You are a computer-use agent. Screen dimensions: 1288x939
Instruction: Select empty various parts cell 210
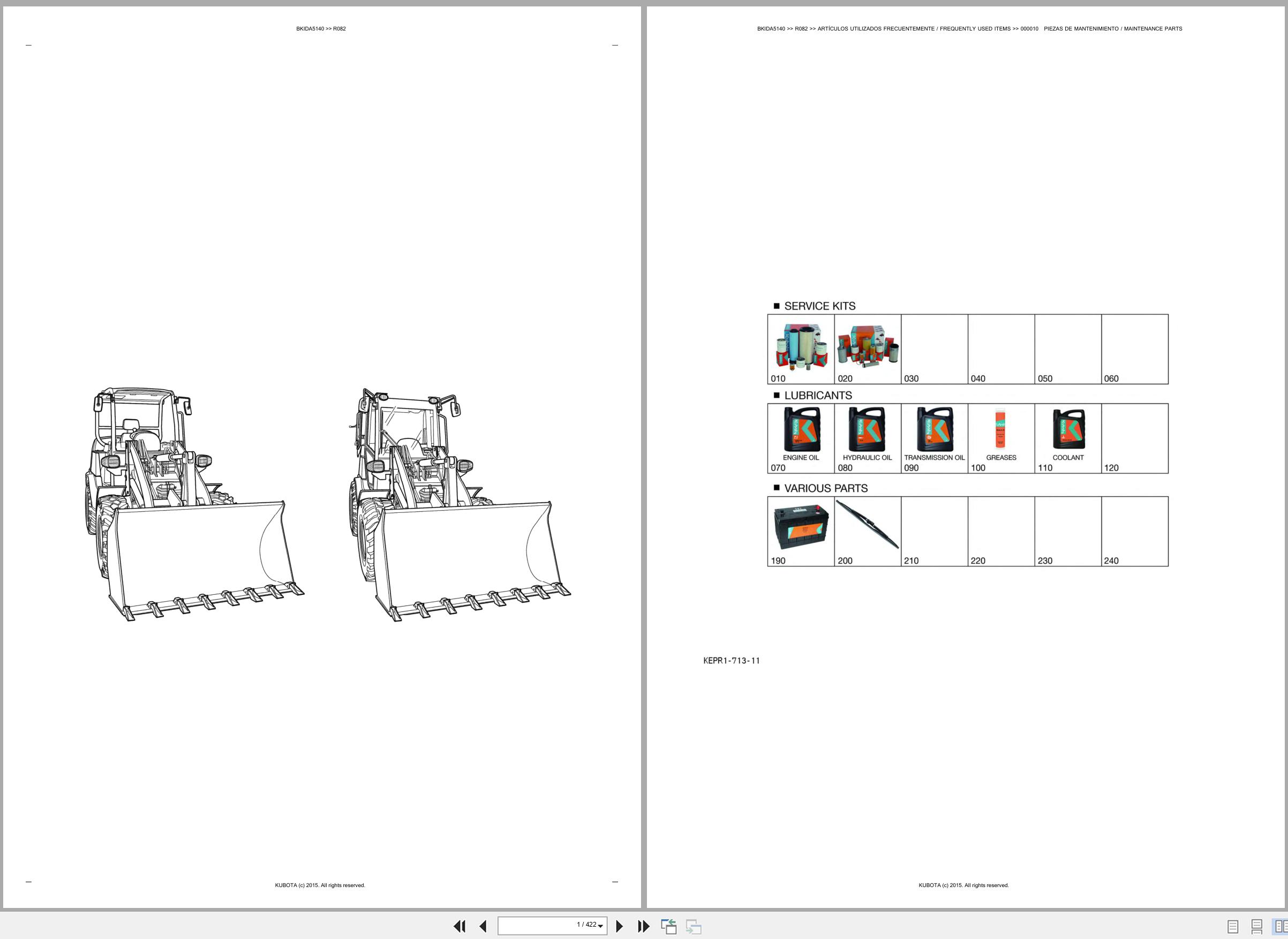pos(935,532)
